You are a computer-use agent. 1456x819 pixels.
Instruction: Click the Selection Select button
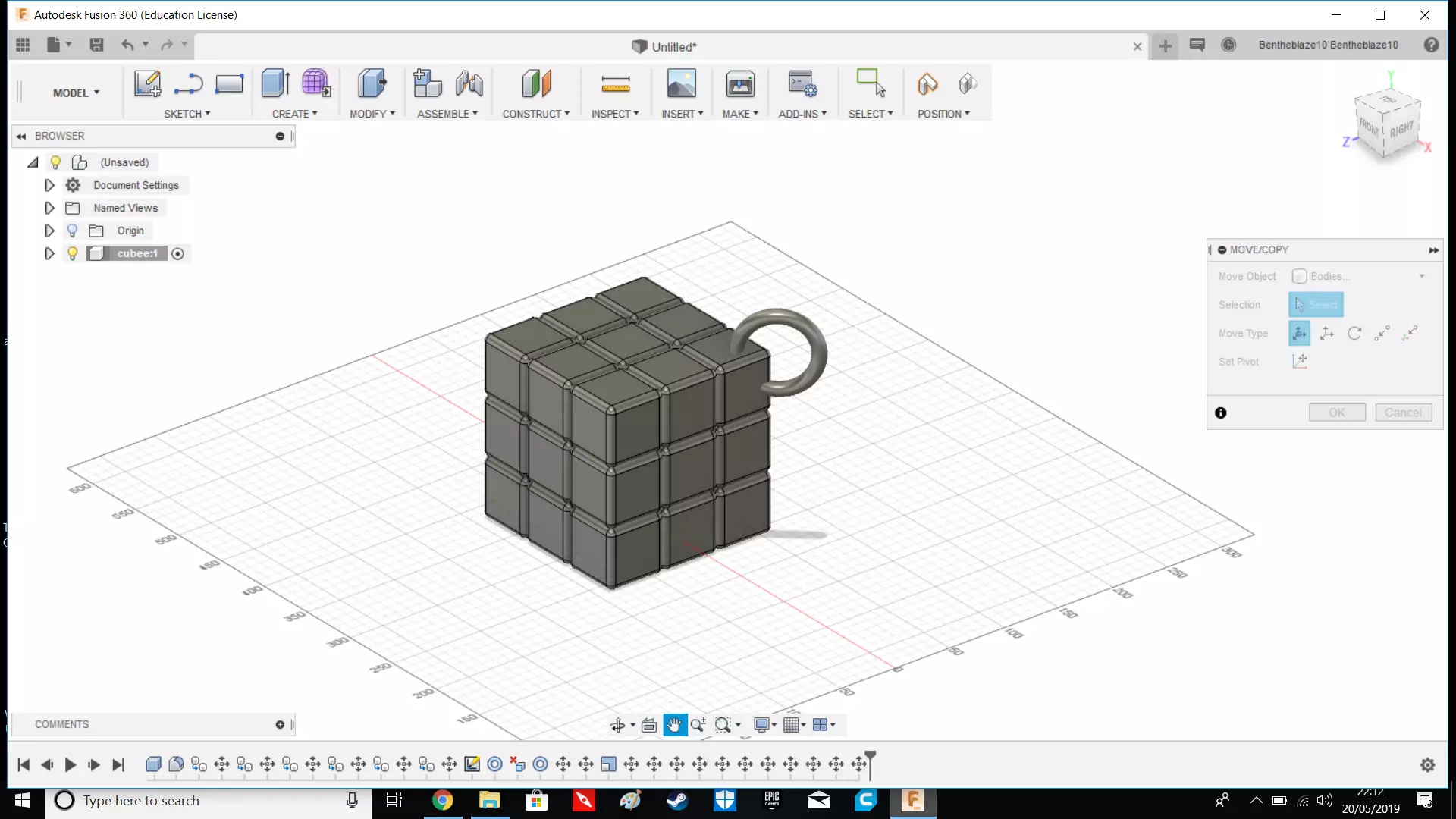click(1316, 304)
